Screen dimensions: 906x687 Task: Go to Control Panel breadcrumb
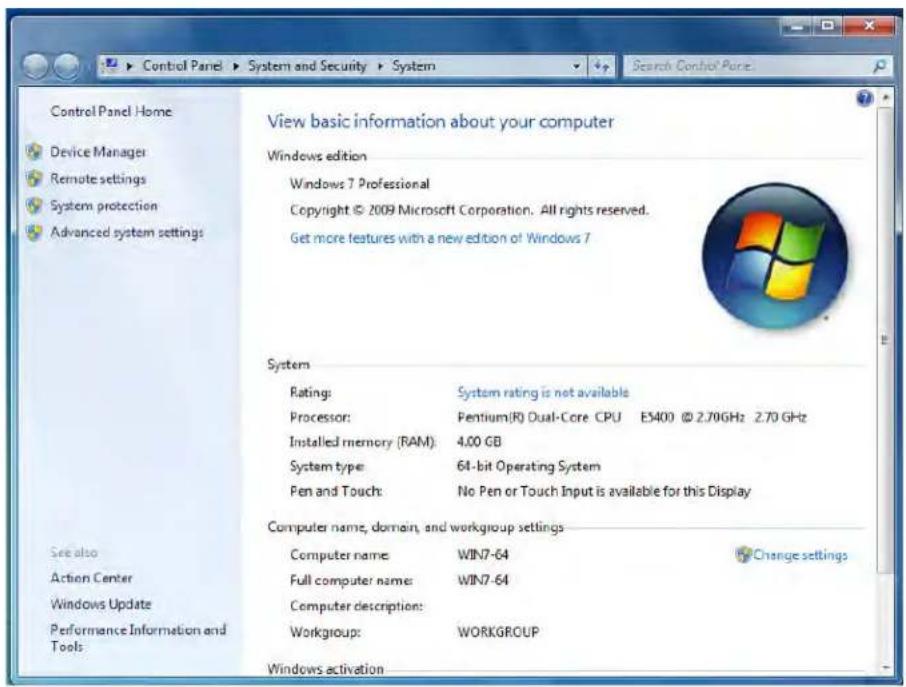coord(182,66)
